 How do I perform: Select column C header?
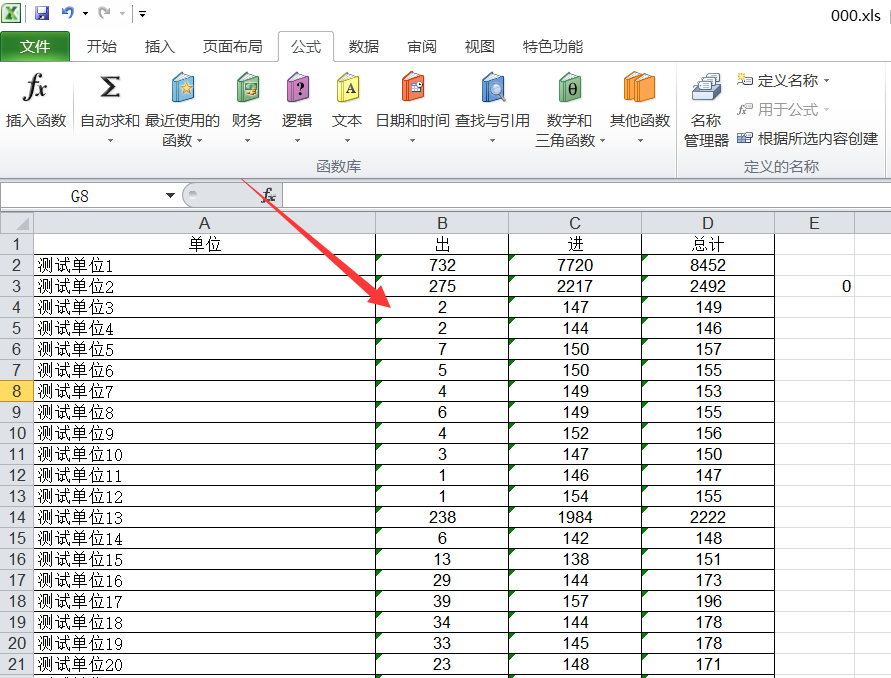point(575,223)
